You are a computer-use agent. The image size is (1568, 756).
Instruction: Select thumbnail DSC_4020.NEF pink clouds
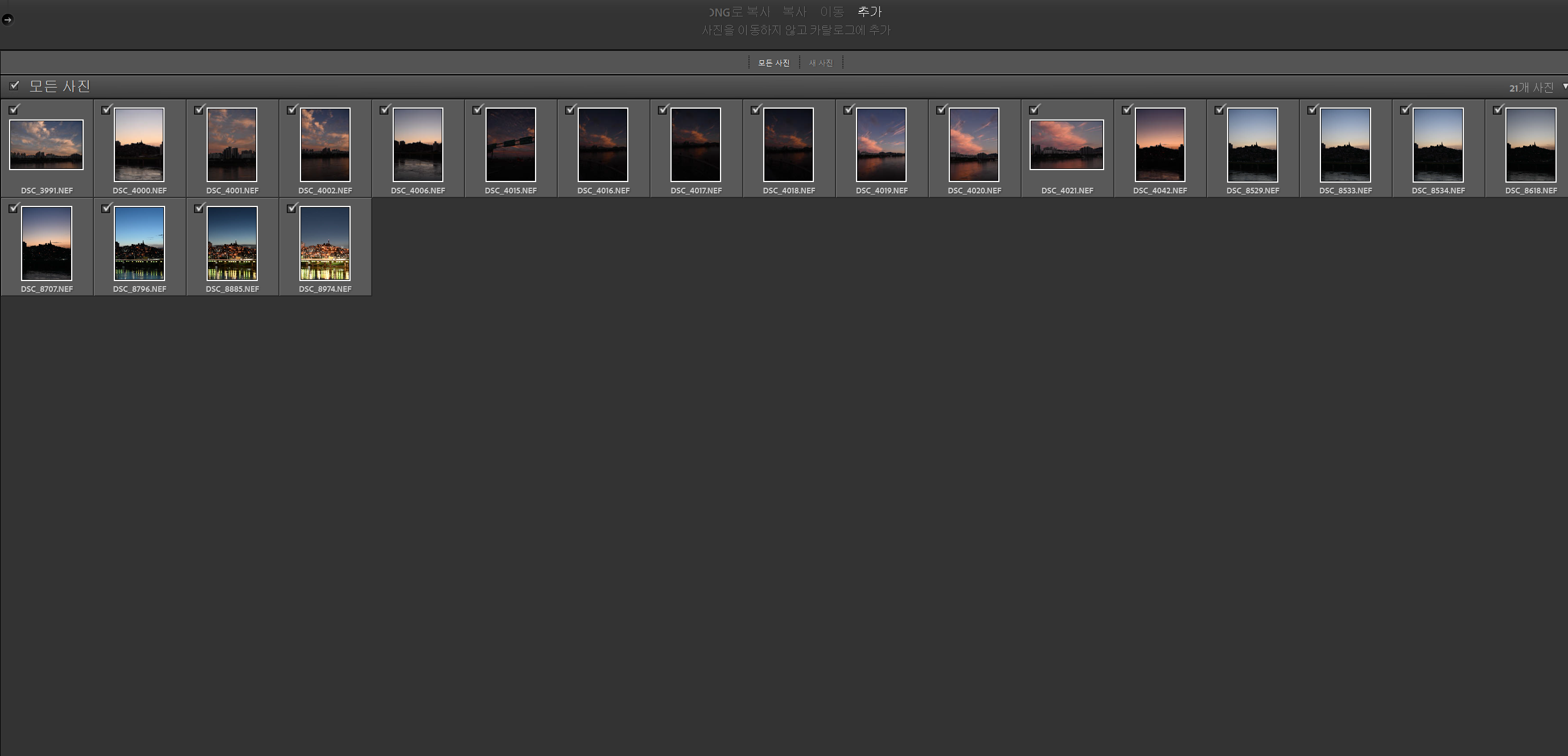pos(974,144)
